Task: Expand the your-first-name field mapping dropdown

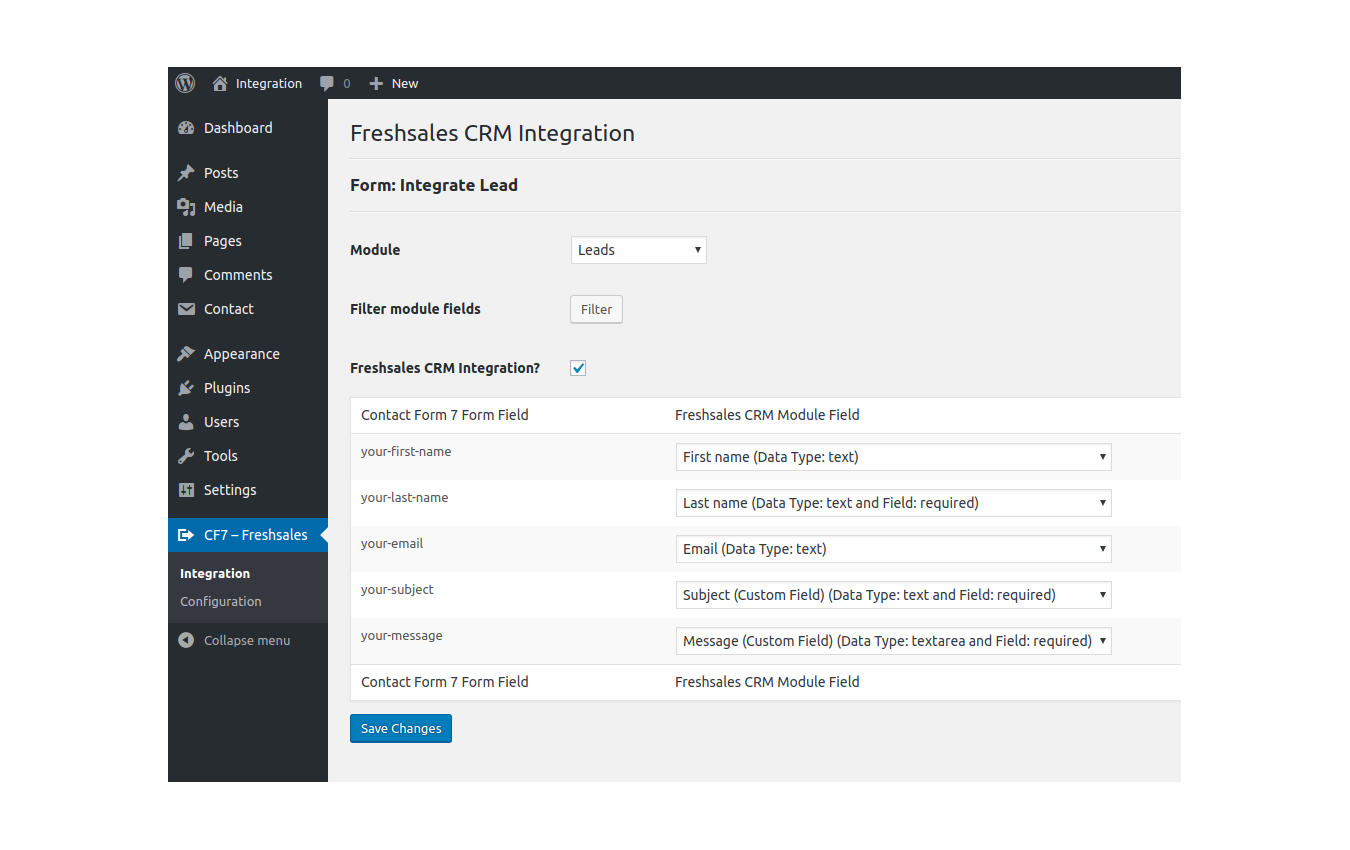Action: coord(893,457)
